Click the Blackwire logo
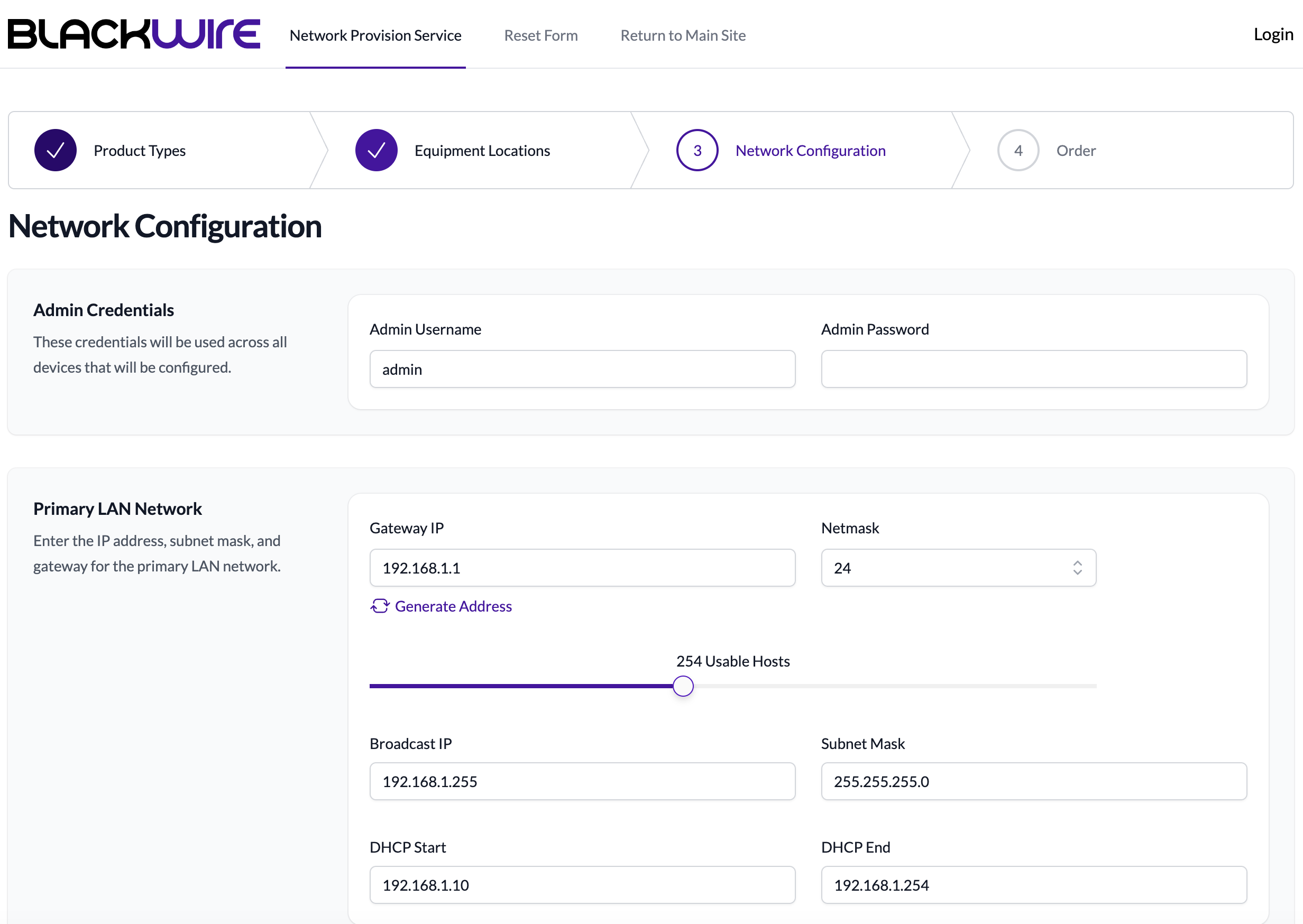The height and width of the screenshot is (924, 1303). tap(134, 34)
